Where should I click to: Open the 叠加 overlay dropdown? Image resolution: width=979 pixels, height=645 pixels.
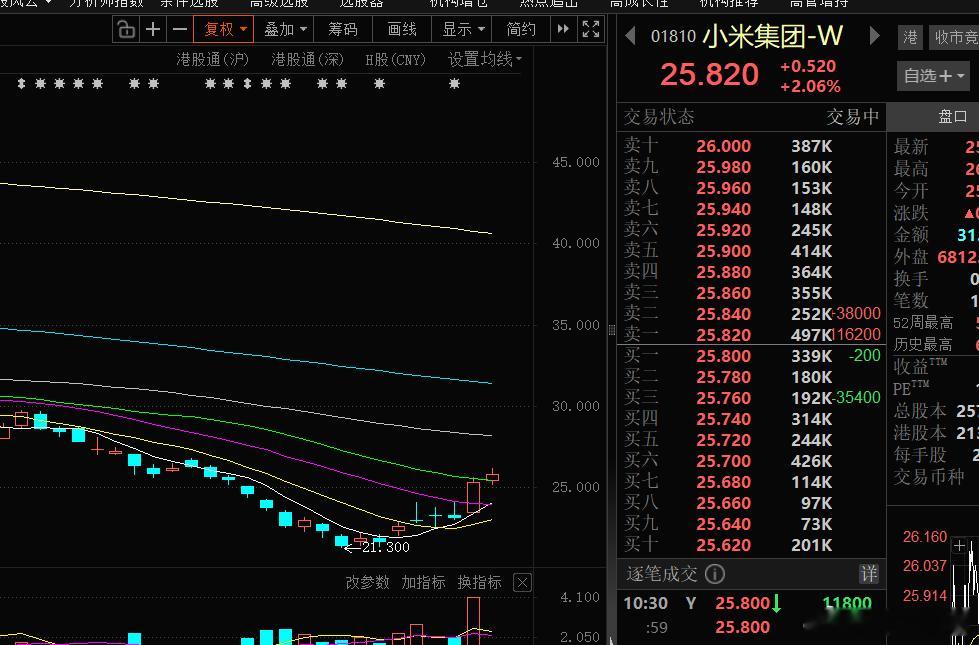(x=285, y=29)
